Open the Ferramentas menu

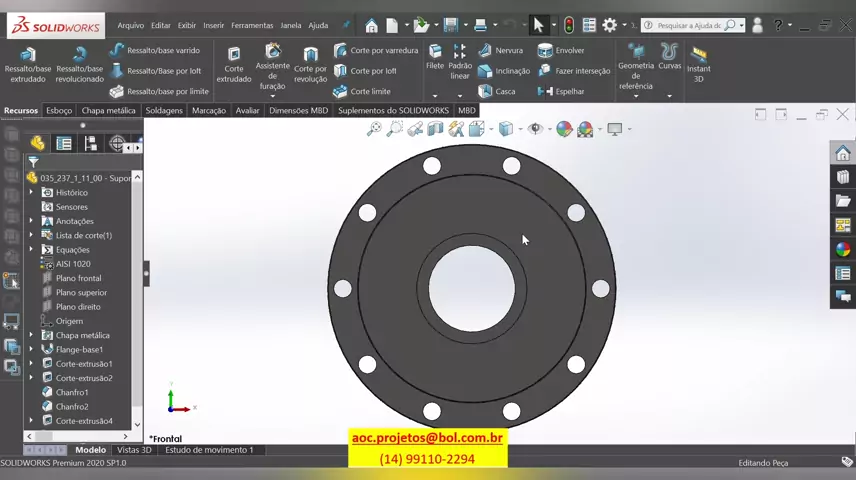[x=252, y=25]
